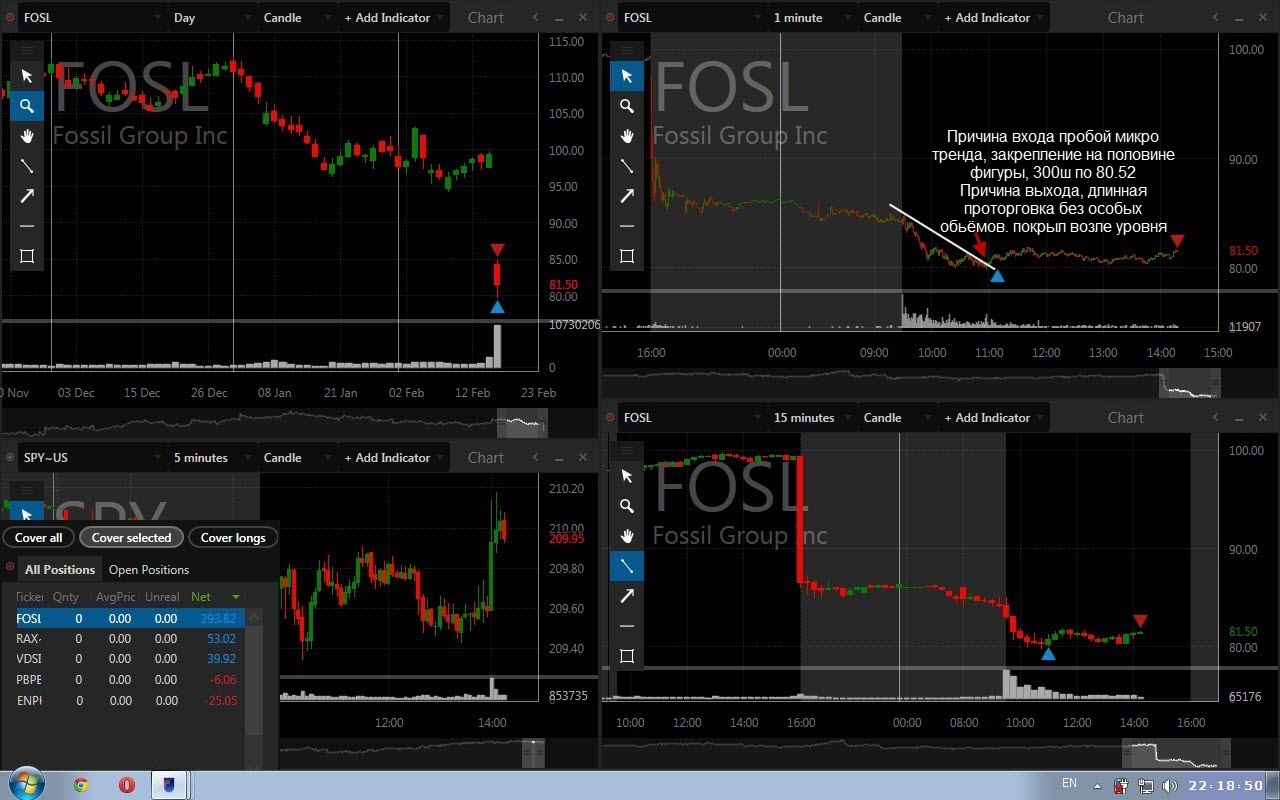Image resolution: width=1280 pixels, height=800 pixels.
Task: Select the pointer tool in 15 minutes chart
Action: click(x=627, y=476)
